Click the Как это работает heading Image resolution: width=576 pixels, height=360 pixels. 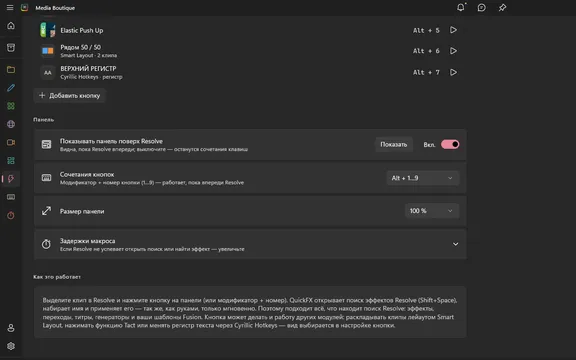pyautogui.click(x=57, y=277)
